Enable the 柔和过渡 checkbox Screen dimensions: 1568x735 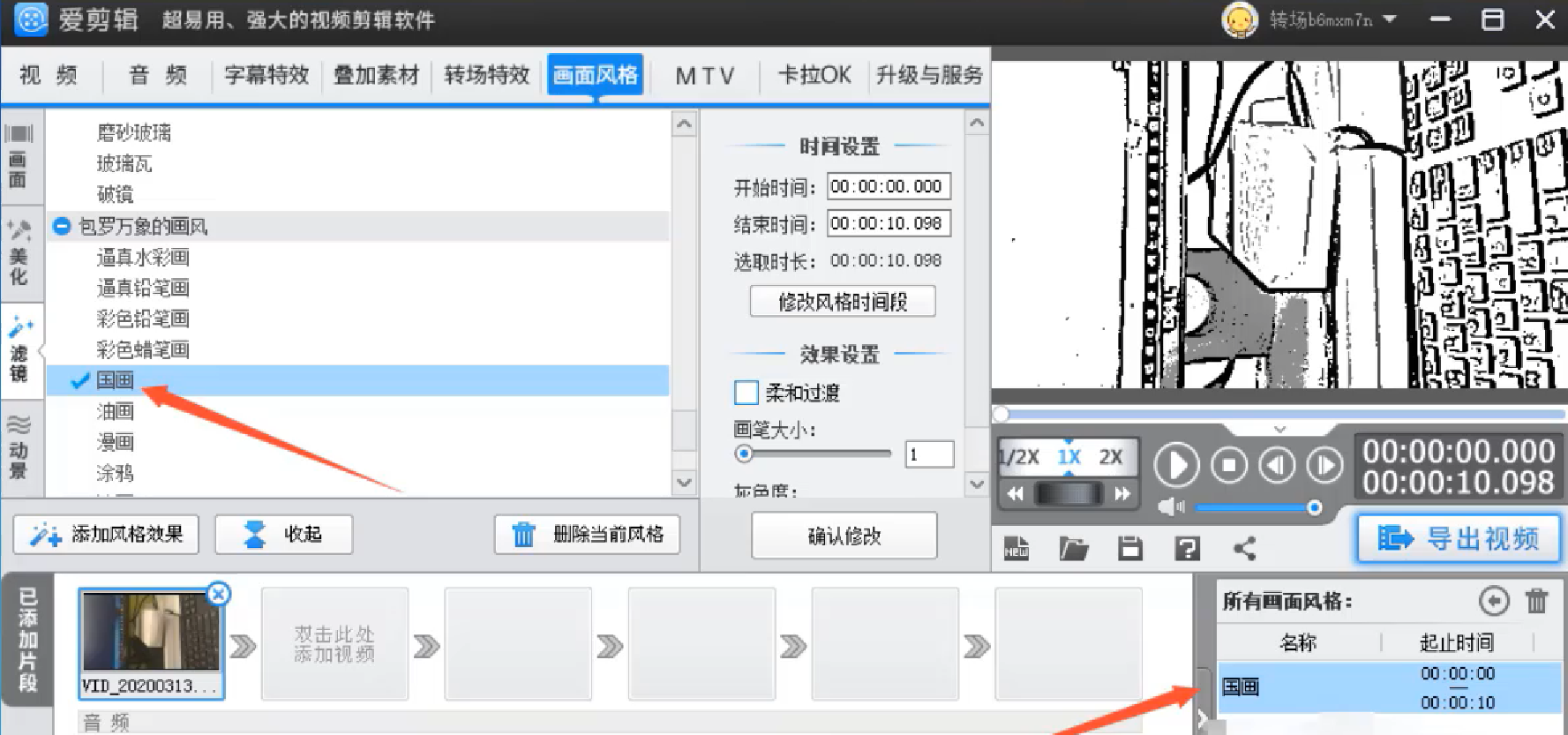(x=746, y=393)
